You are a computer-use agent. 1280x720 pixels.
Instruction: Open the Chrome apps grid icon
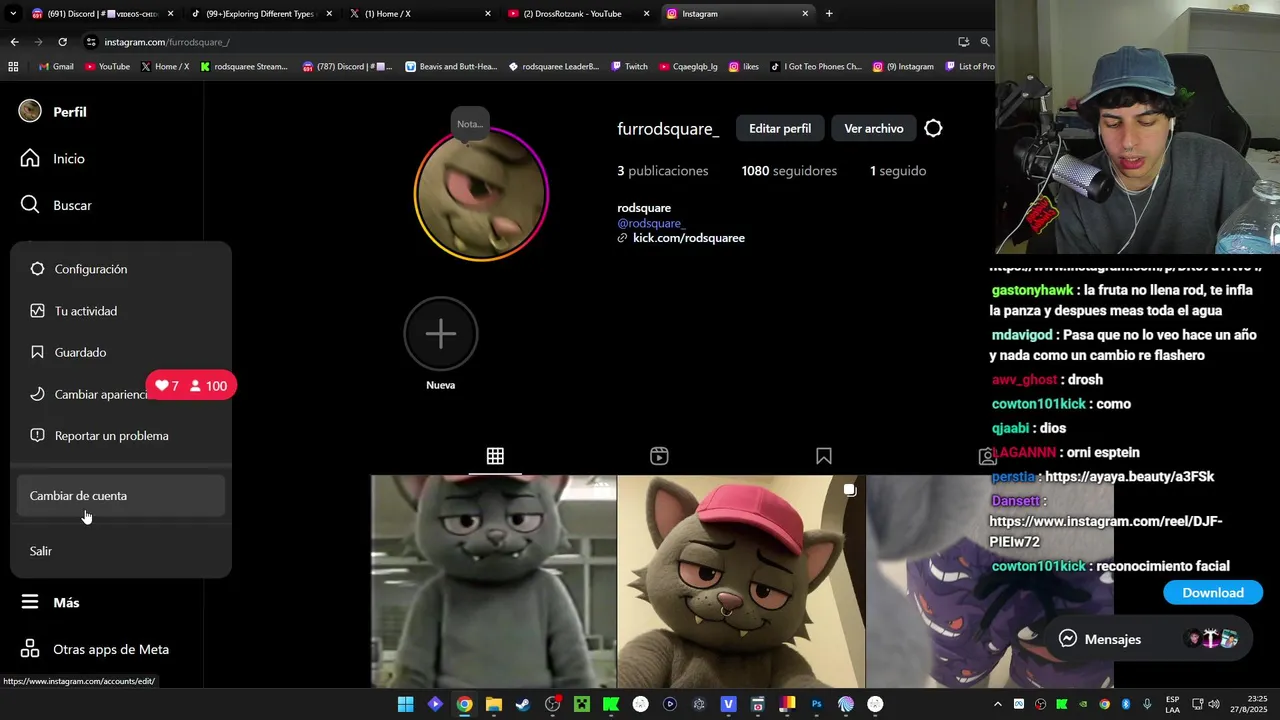coord(13,67)
